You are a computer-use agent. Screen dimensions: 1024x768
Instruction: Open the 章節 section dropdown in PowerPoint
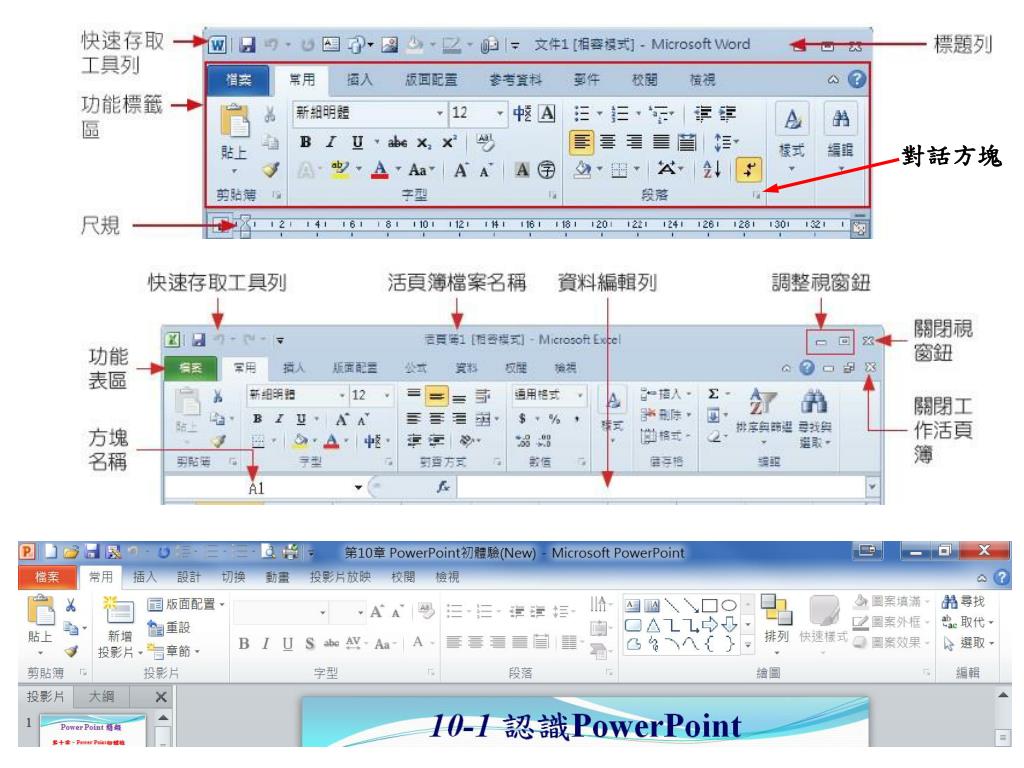[x=174, y=651]
